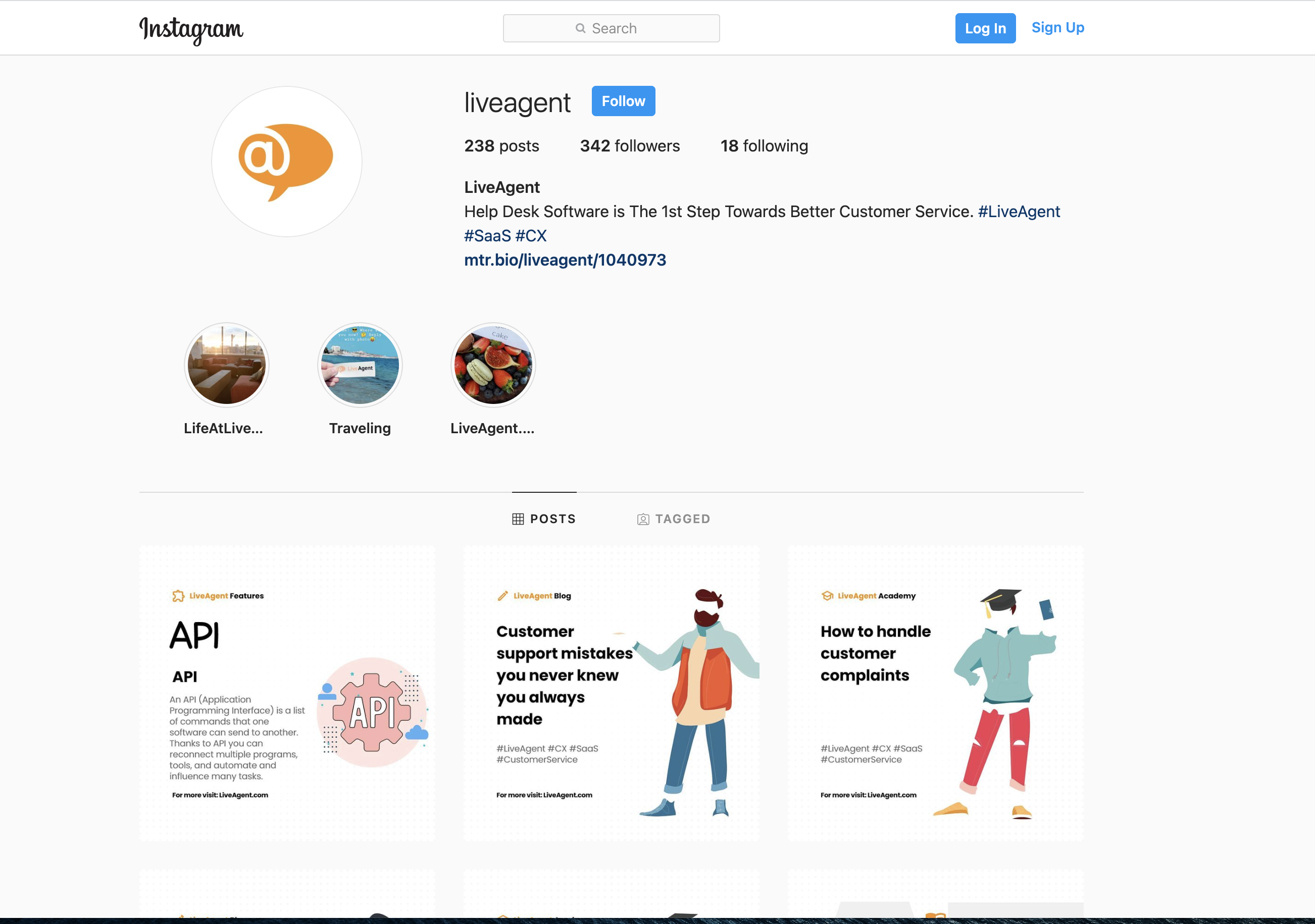The height and width of the screenshot is (924, 1315).
Task: Select the POSTS tab
Action: [x=544, y=518]
